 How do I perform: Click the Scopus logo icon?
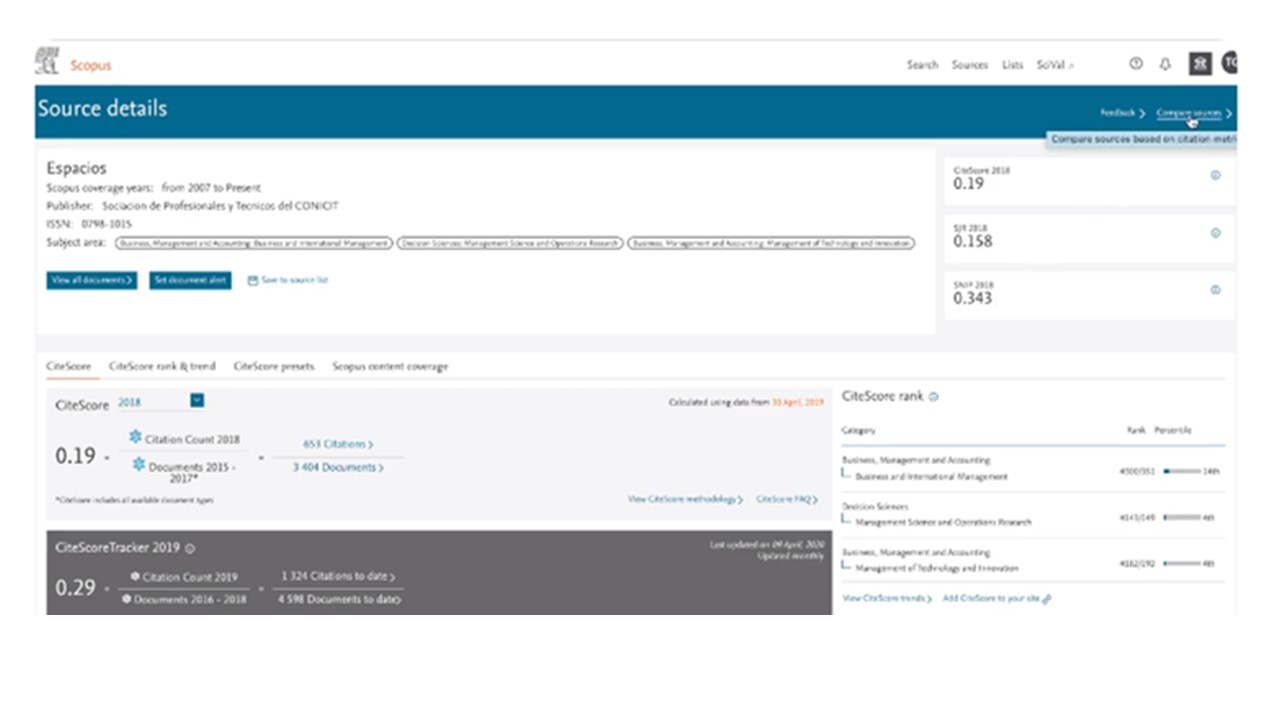point(47,62)
